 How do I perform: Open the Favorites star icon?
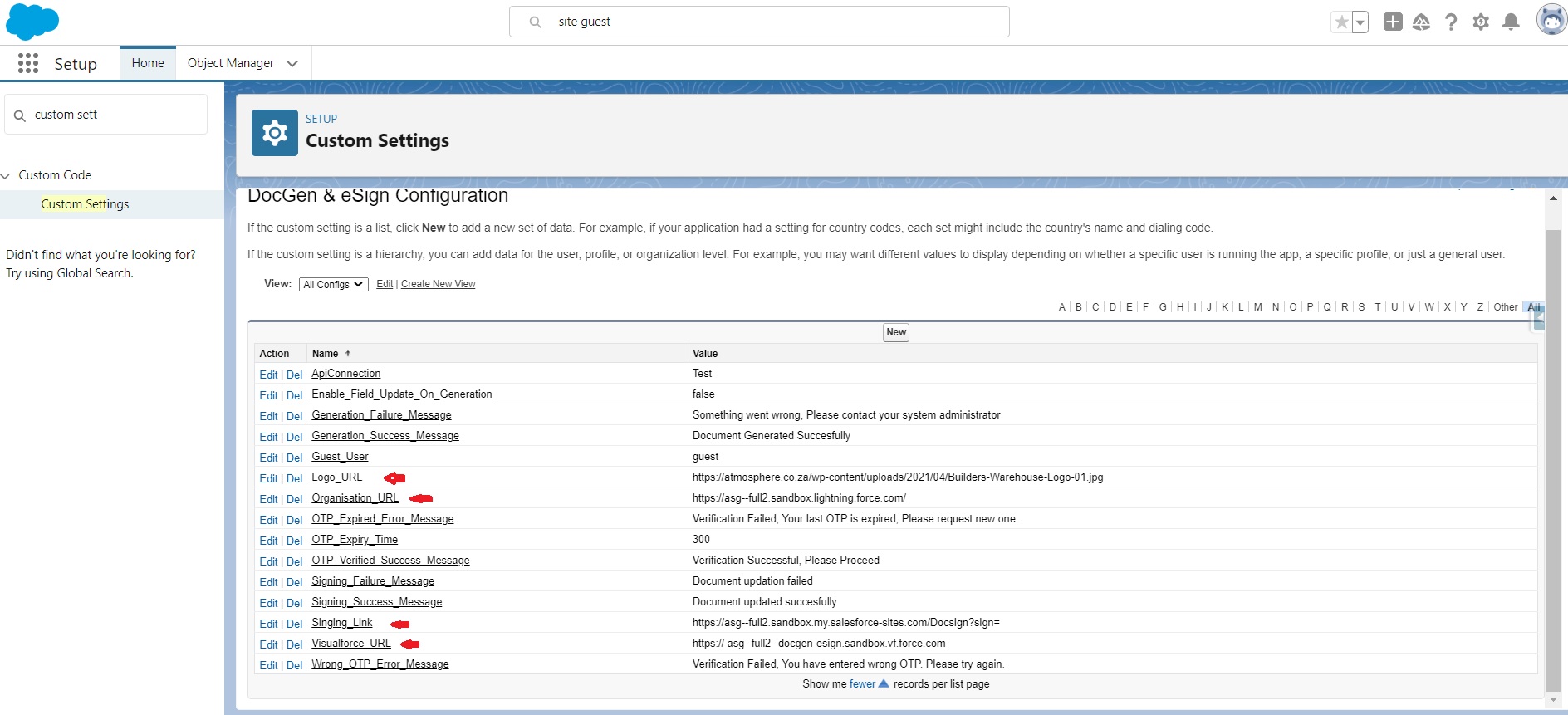point(1341,22)
